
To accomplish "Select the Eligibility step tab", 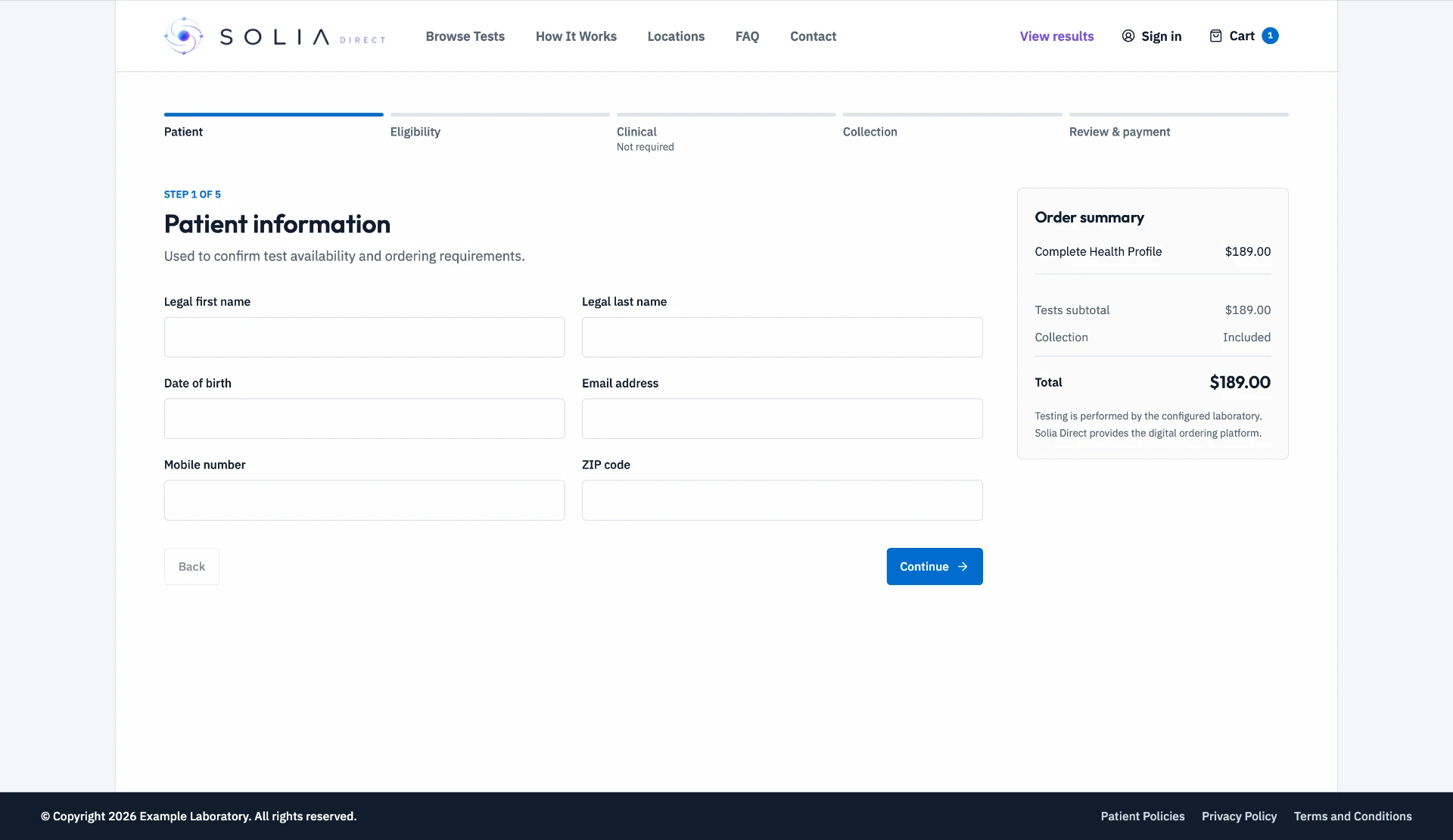I will pos(499,126).
